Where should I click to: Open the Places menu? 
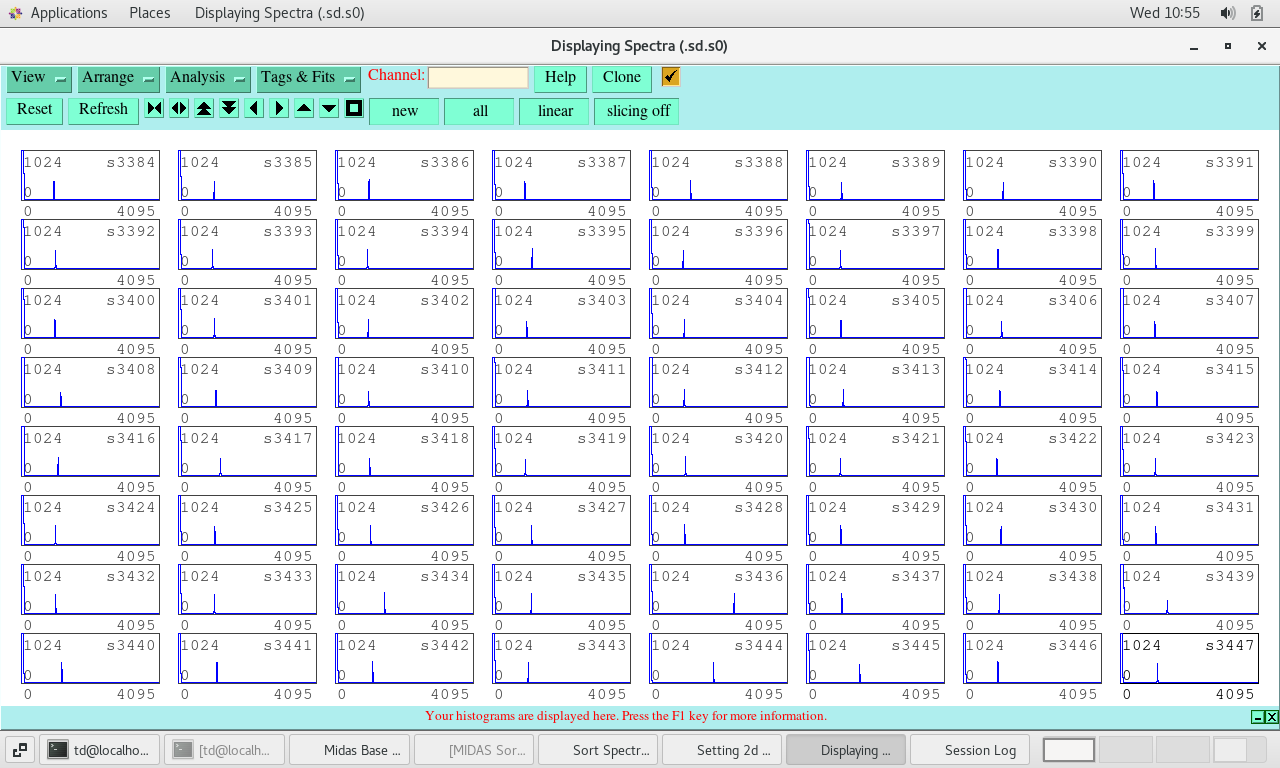[149, 13]
